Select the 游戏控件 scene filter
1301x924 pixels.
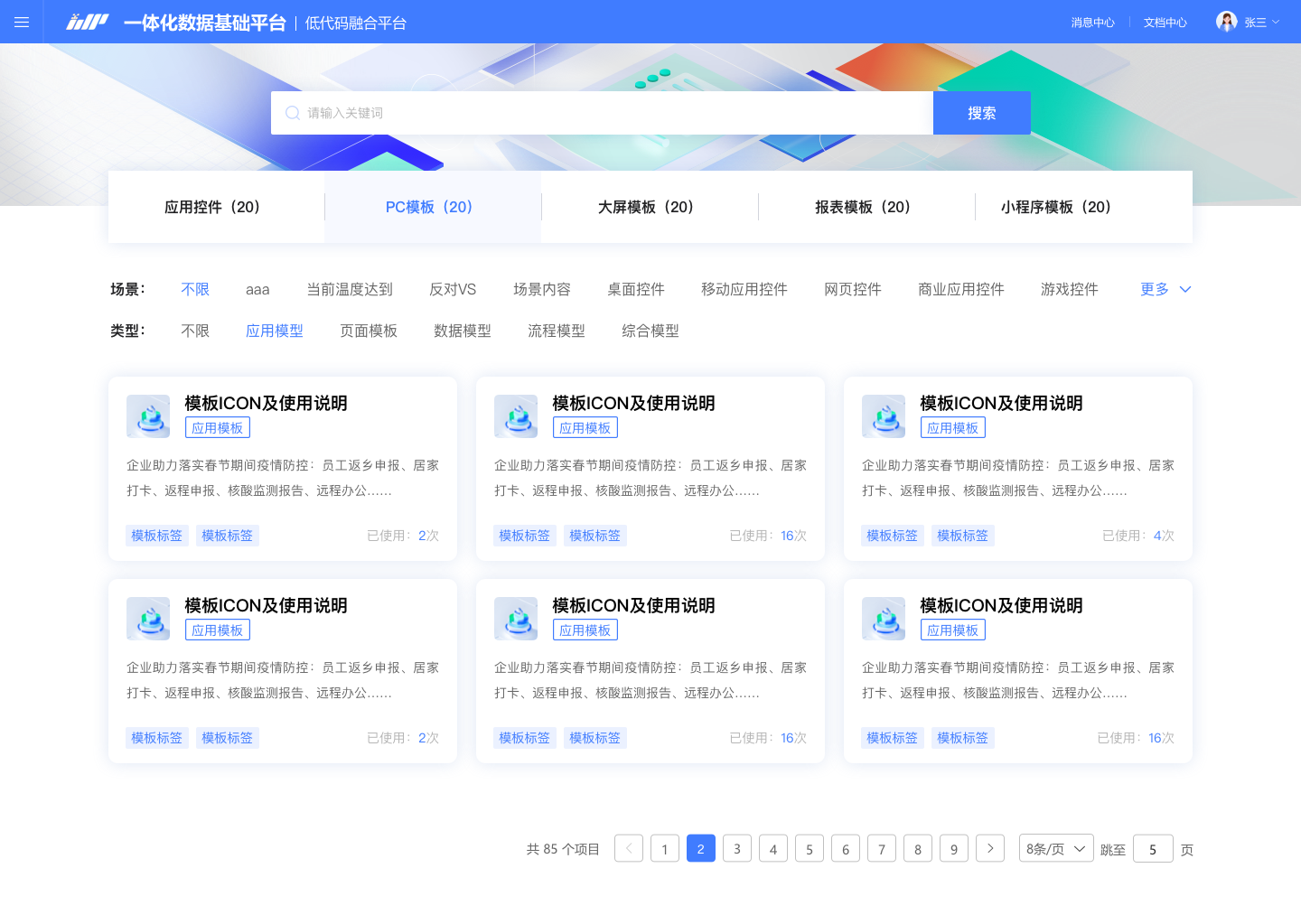(x=1069, y=289)
